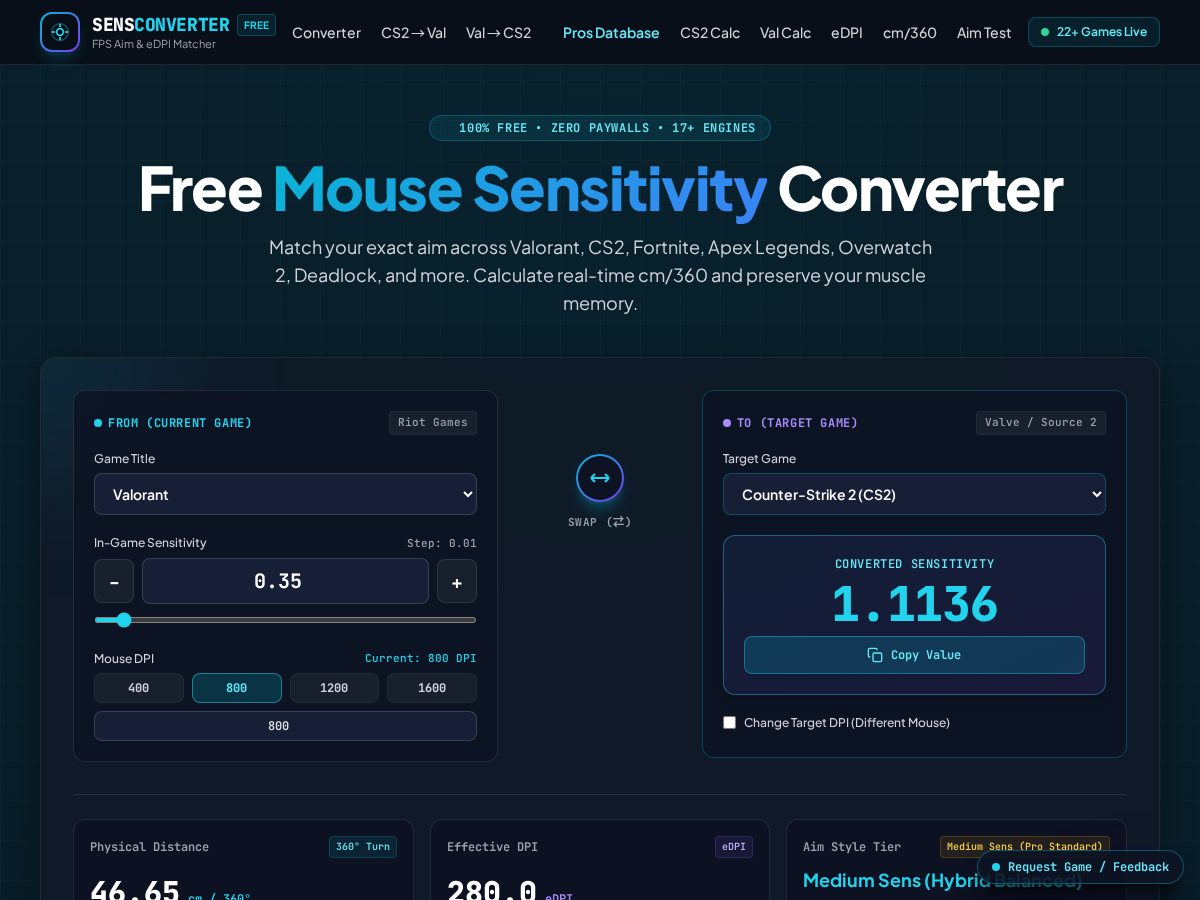Click the custom Mouse DPI input field

pos(285,726)
